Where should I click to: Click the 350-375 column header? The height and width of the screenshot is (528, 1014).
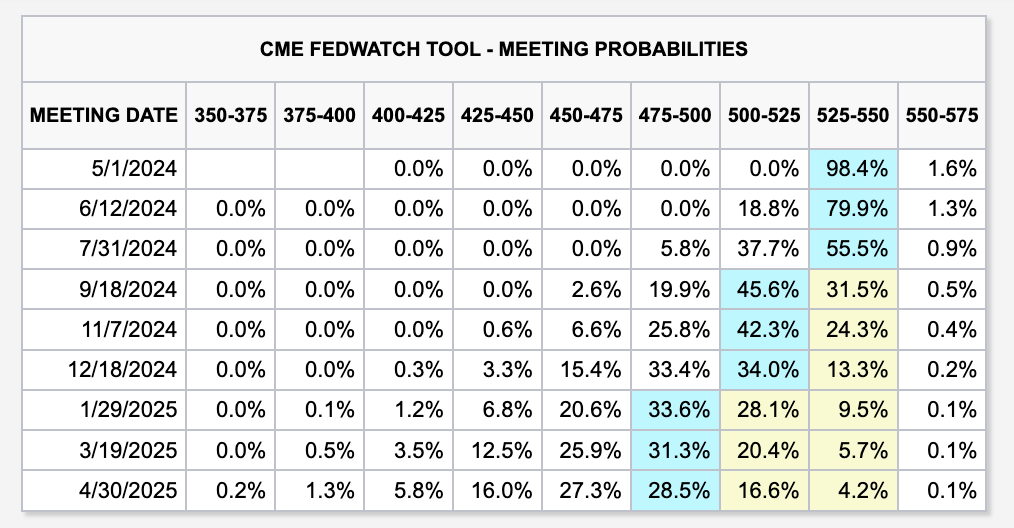point(230,114)
